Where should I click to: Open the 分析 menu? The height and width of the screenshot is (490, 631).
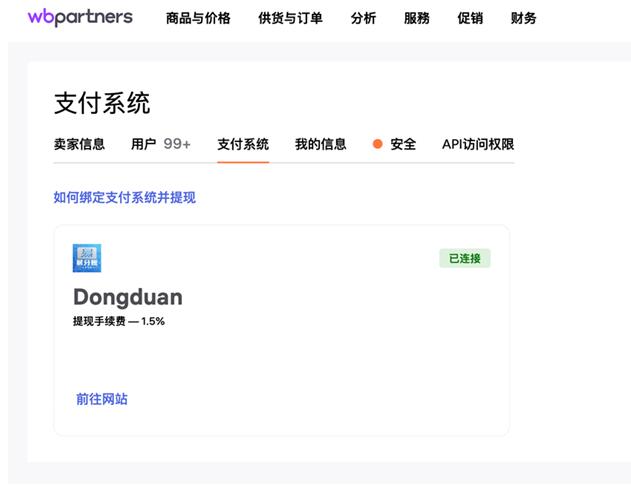pyautogui.click(x=363, y=18)
